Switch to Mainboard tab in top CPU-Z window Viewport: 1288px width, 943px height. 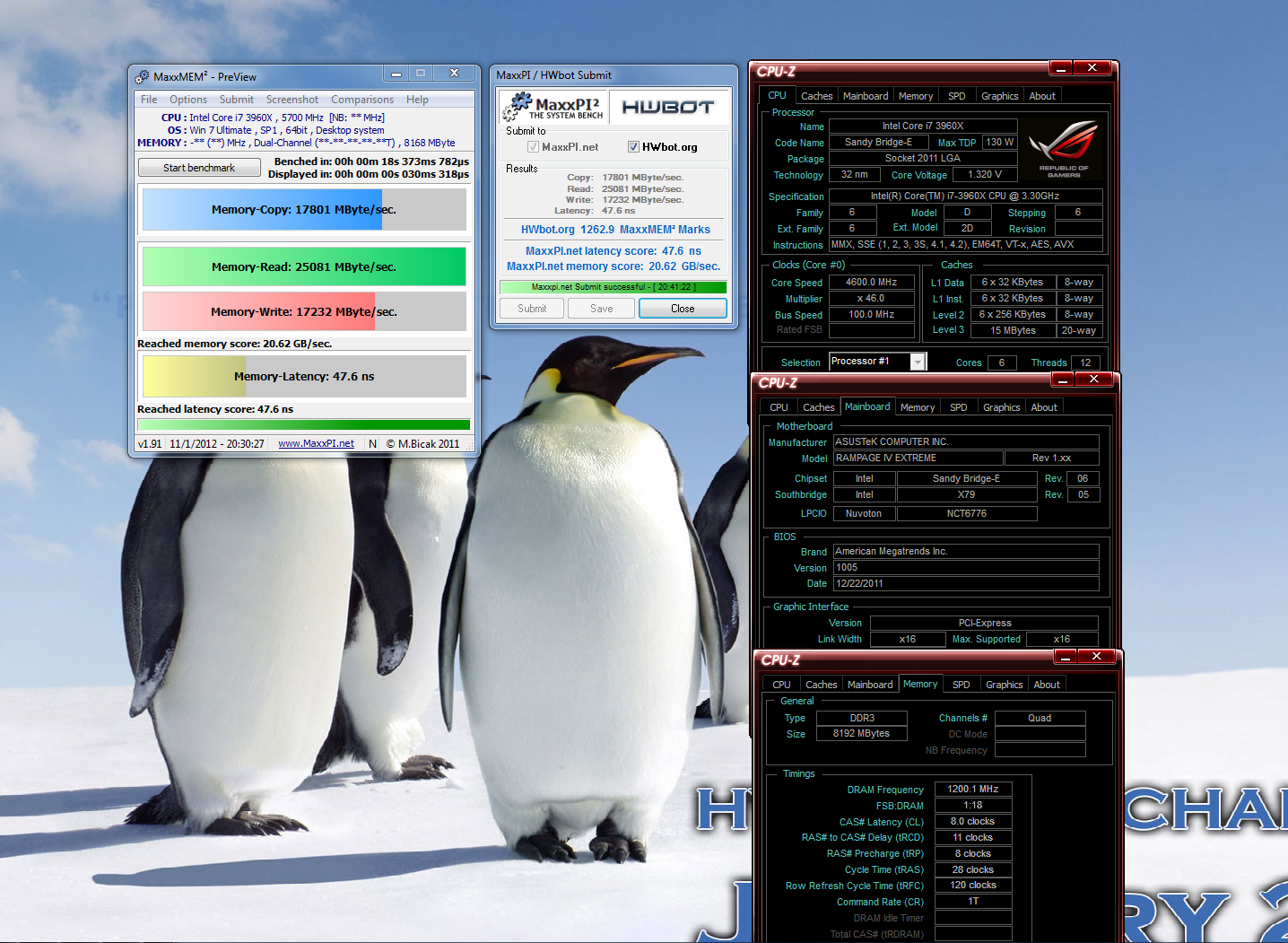(x=866, y=96)
